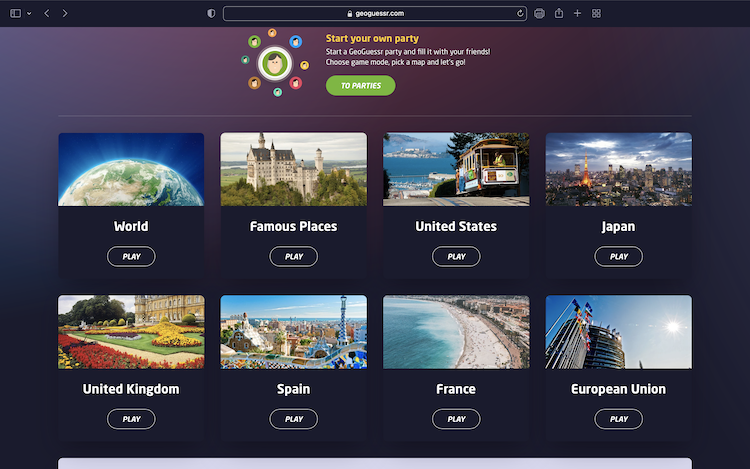
Task: Reload the page with refresh icon
Action: pos(520,13)
